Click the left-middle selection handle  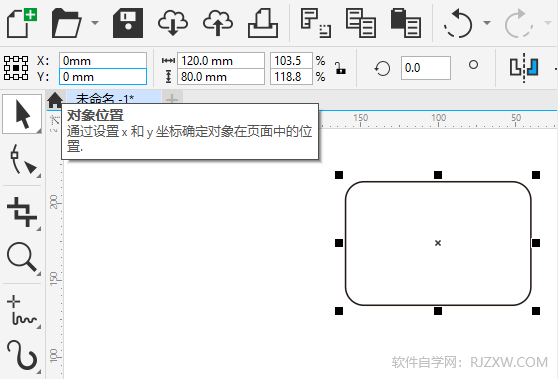339,243
